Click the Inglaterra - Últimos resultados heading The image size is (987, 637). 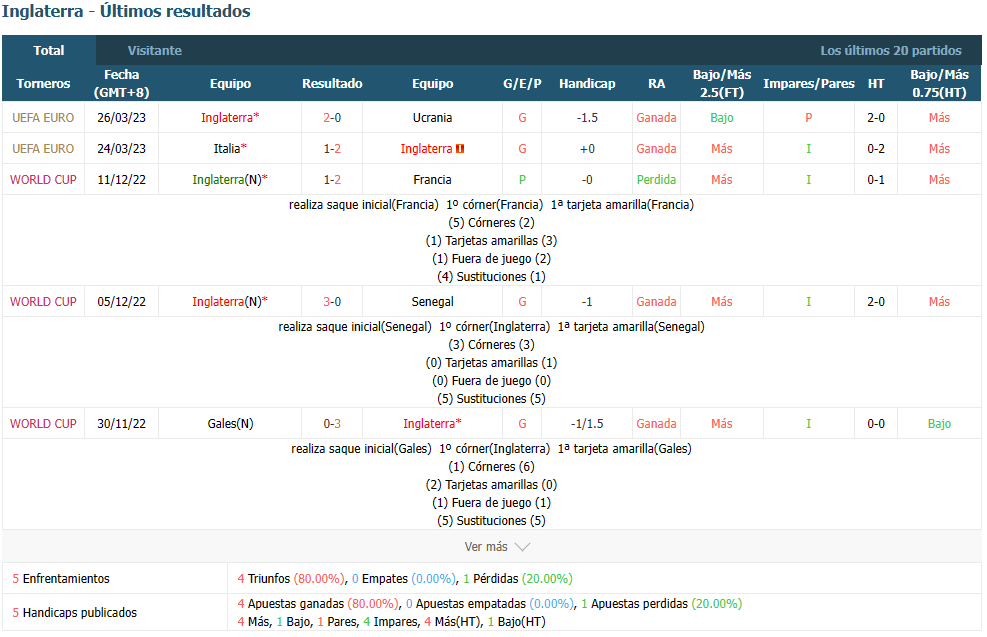coord(126,11)
